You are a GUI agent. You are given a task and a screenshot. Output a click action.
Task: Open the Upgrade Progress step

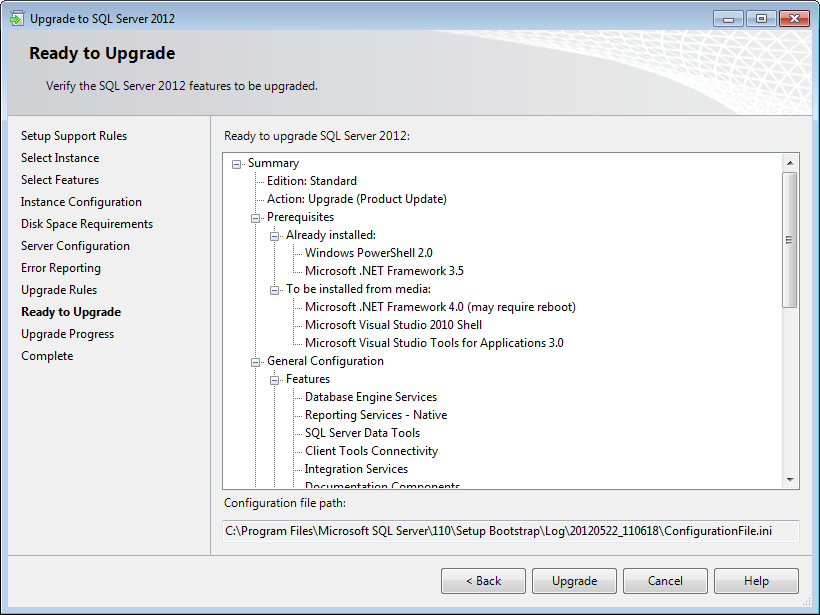pyautogui.click(x=67, y=334)
